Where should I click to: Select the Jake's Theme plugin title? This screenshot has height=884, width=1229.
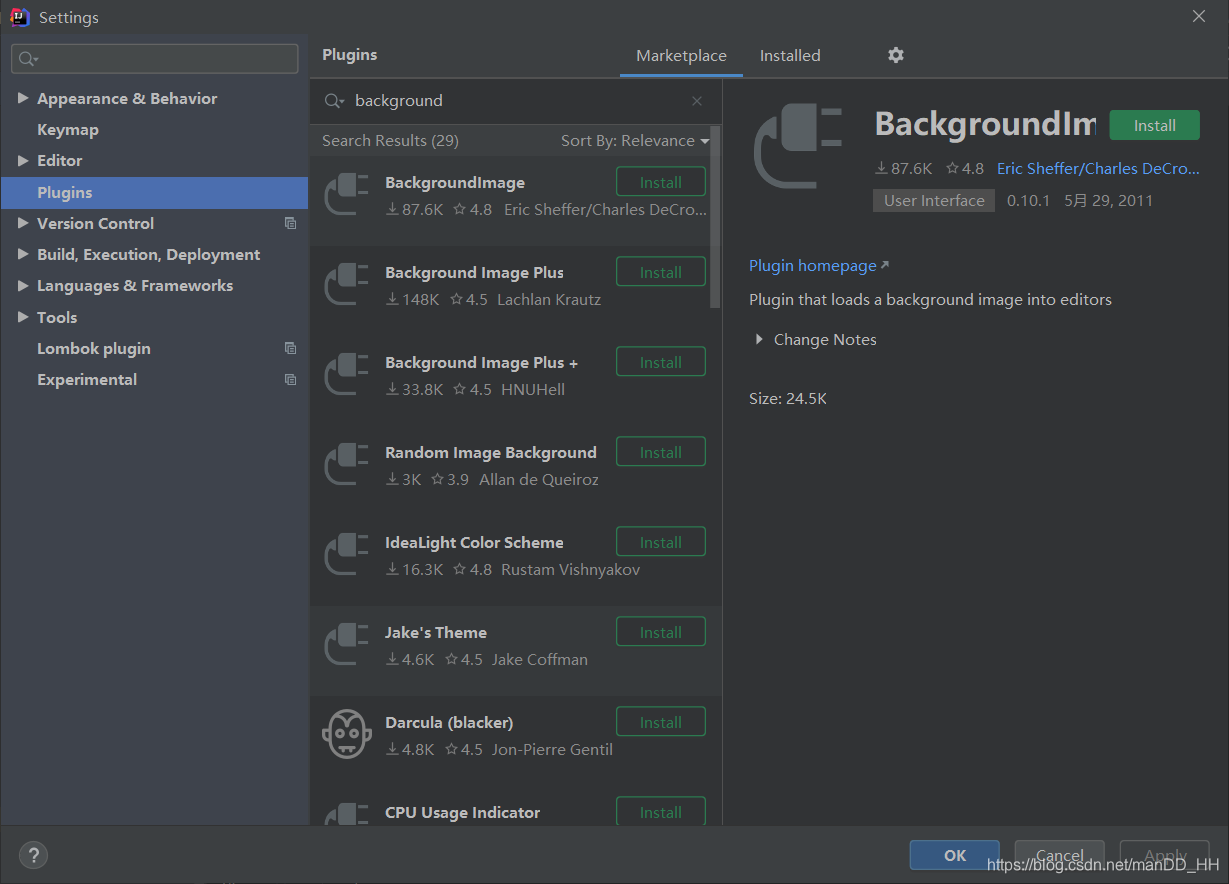coord(436,632)
